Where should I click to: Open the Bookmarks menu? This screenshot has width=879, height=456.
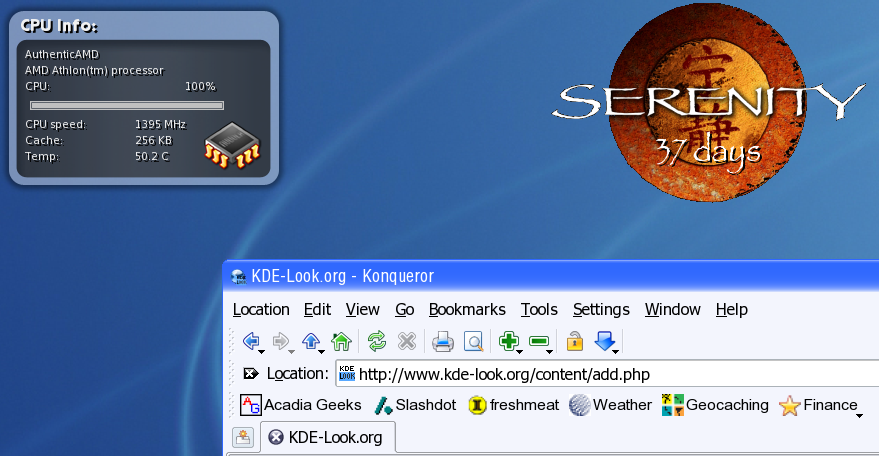tap(467, 310)
